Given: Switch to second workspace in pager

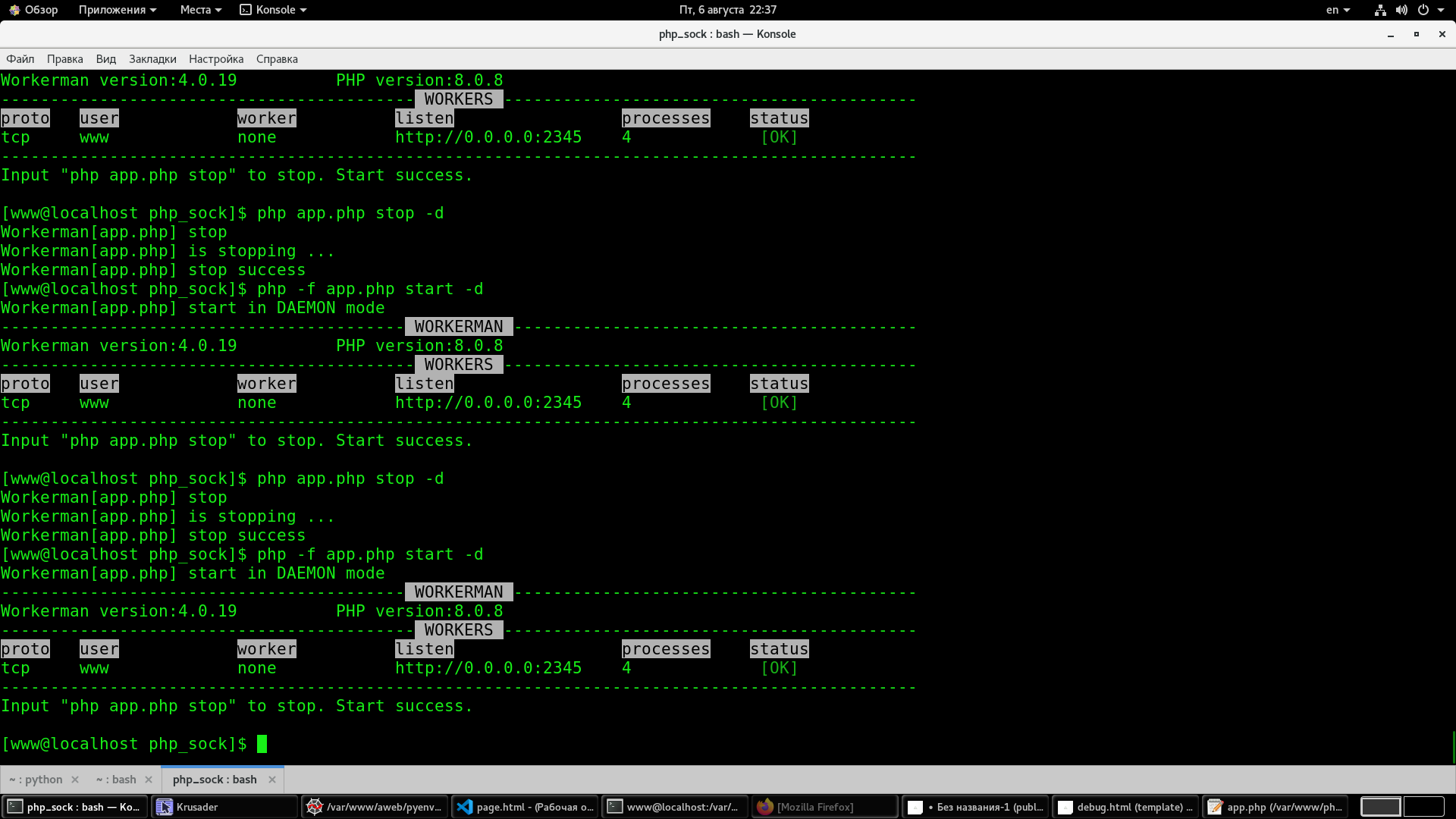Looking at the screenshot, I should 1423,807.
